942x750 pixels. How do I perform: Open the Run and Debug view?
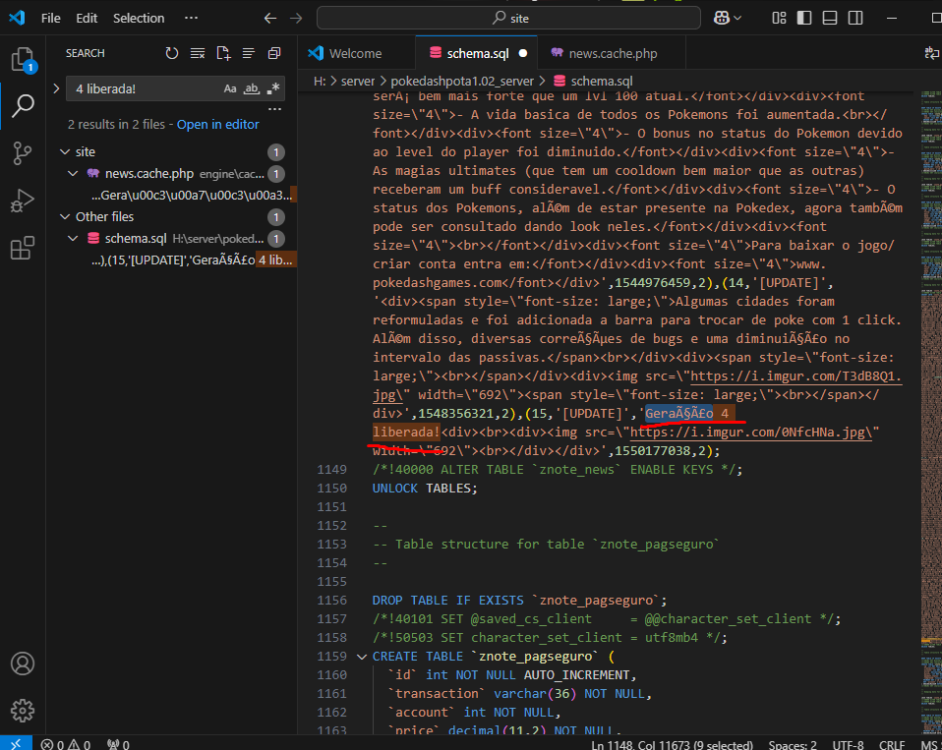[22, 200]
